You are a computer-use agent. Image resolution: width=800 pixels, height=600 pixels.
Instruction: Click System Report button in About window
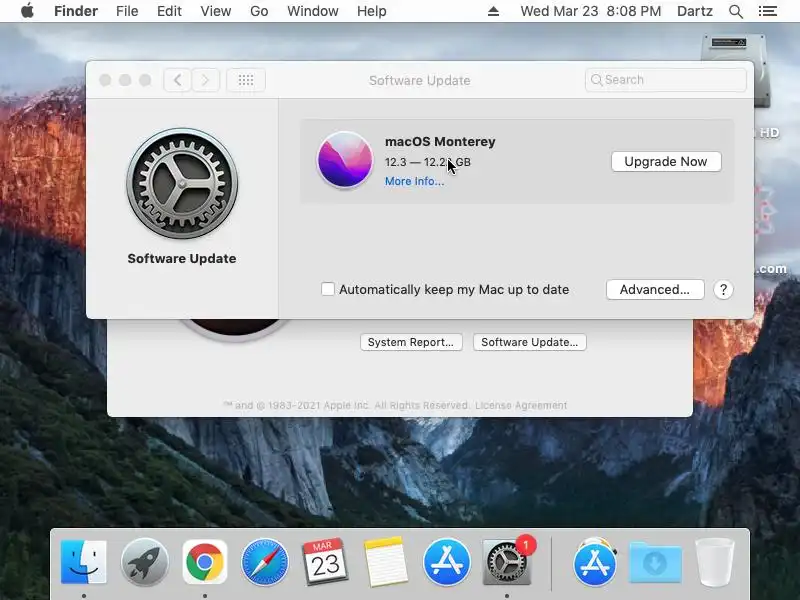[411, 342]
